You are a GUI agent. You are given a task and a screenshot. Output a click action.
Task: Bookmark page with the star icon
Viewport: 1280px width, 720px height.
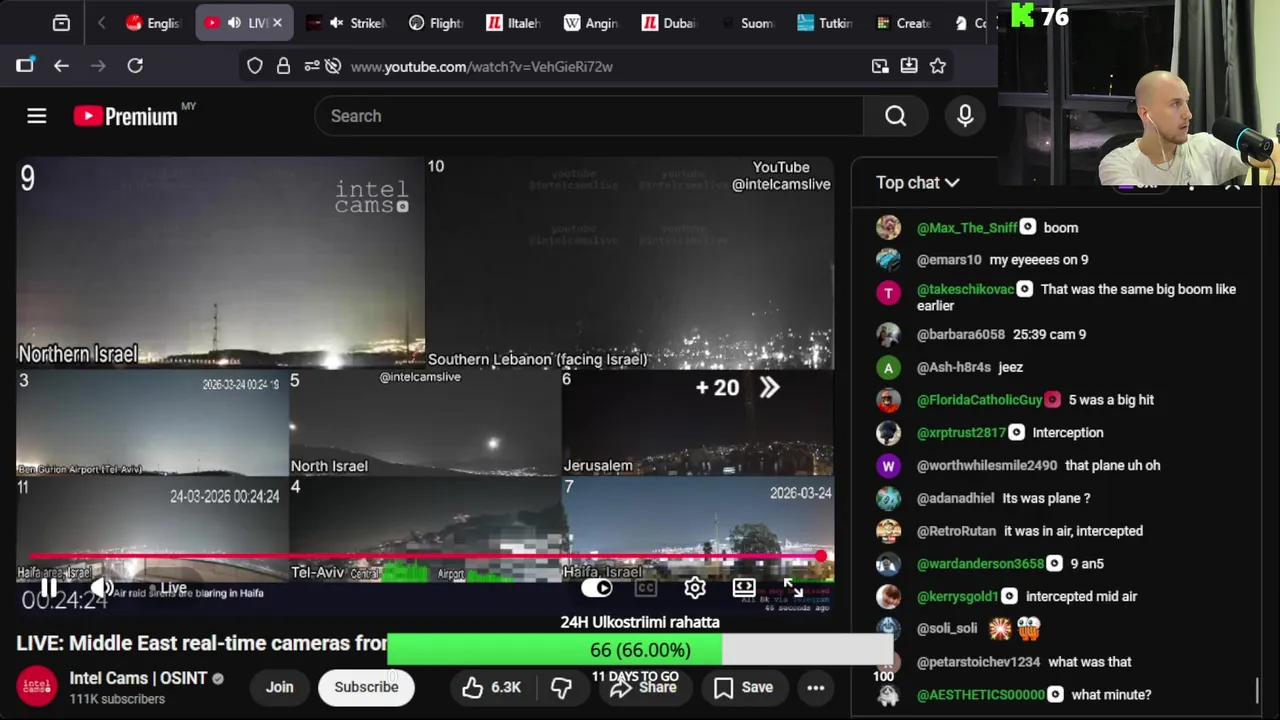938,66
